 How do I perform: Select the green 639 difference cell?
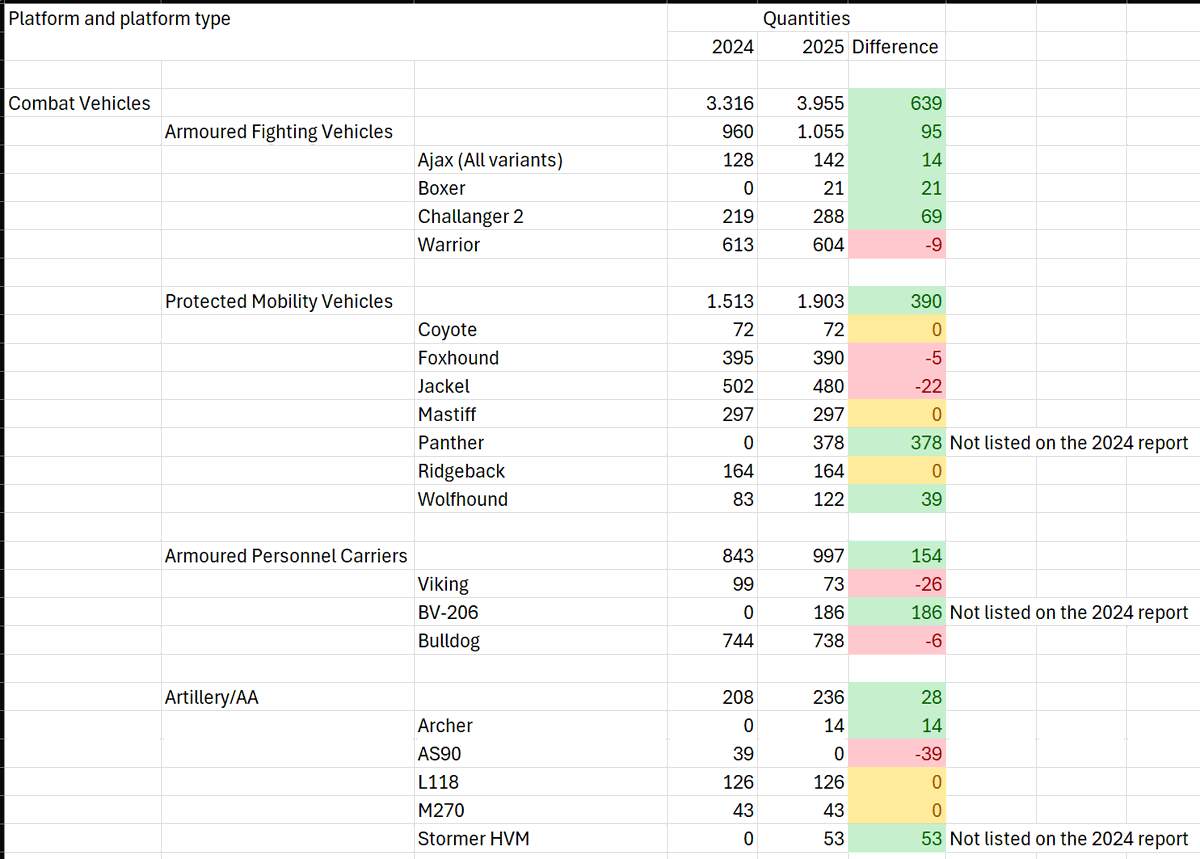896,103
